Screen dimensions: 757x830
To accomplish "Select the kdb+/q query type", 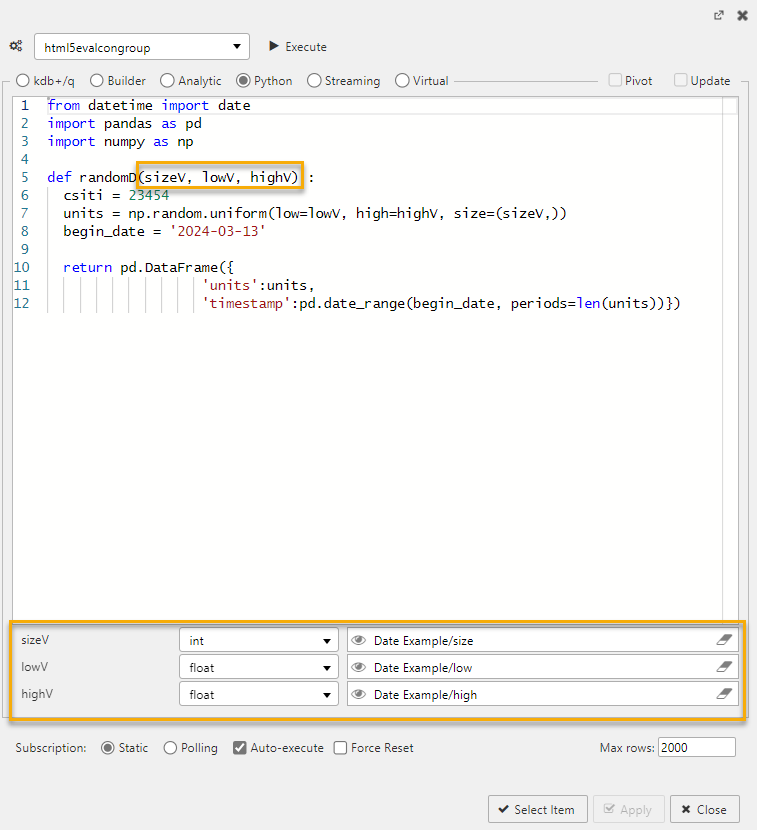I will 23,81.
